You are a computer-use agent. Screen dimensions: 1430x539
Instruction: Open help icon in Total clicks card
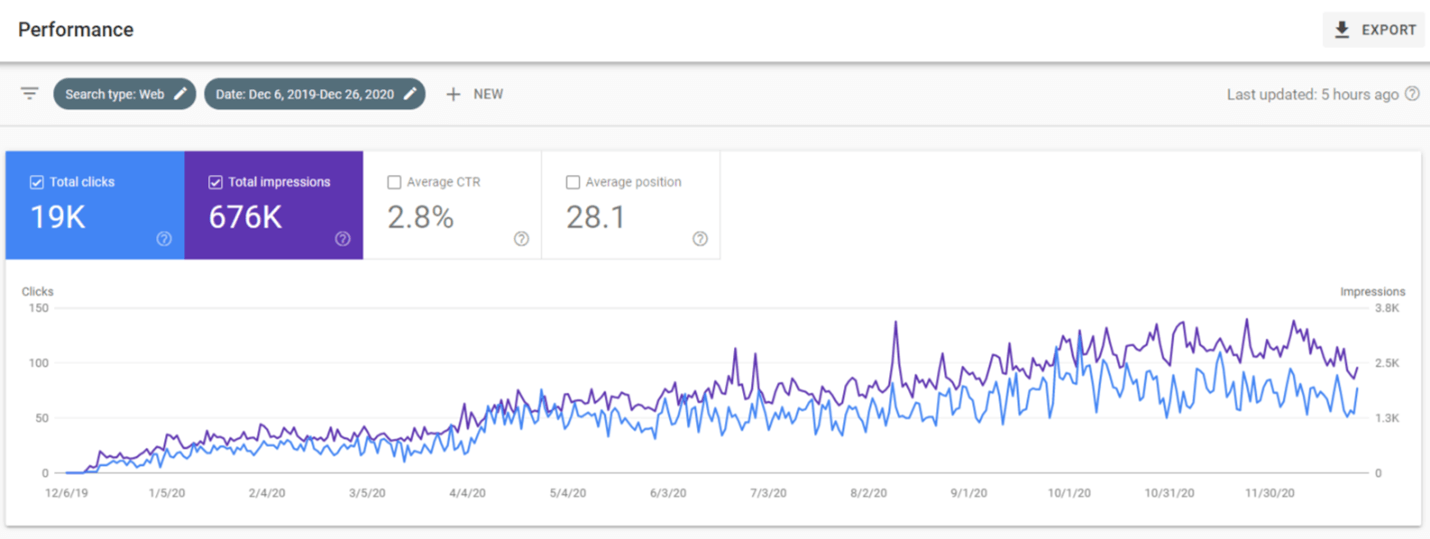pos(164,239)
